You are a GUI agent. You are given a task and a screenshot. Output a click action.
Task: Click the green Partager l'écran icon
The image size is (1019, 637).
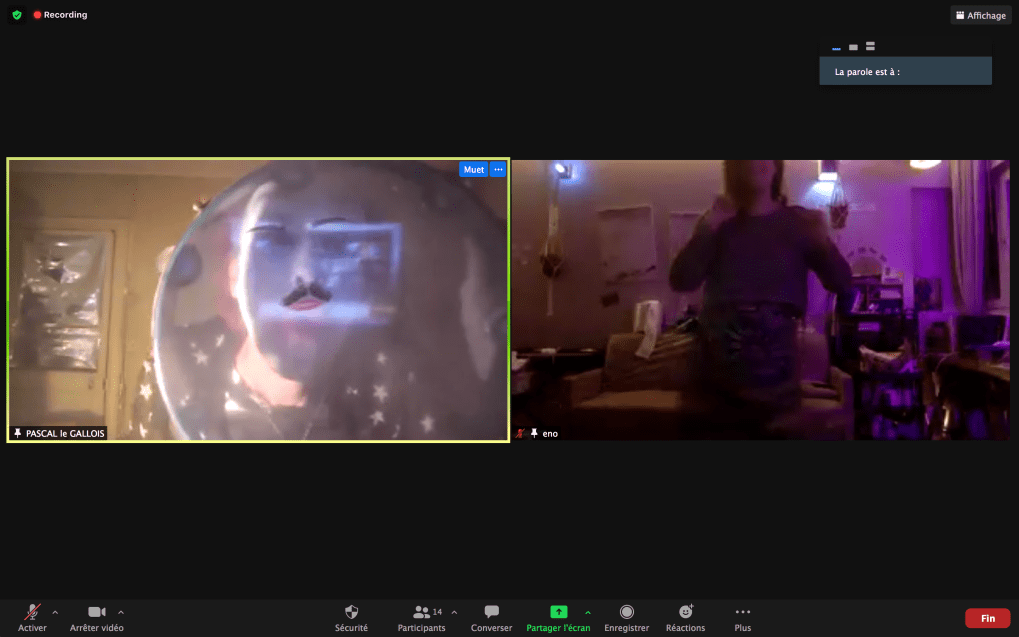(x=558, y=612)
